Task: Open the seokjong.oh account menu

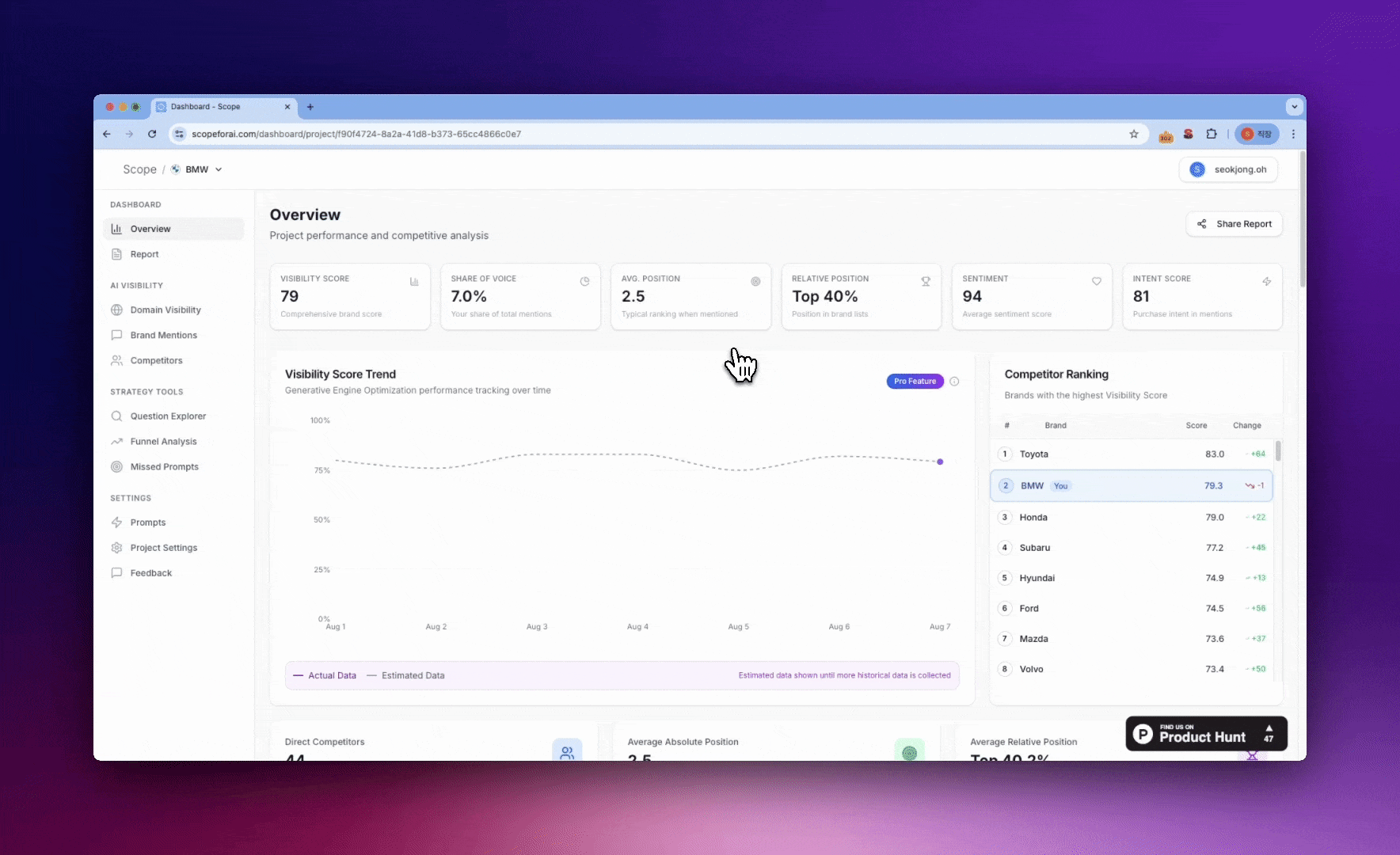Action: [1228, 169]
